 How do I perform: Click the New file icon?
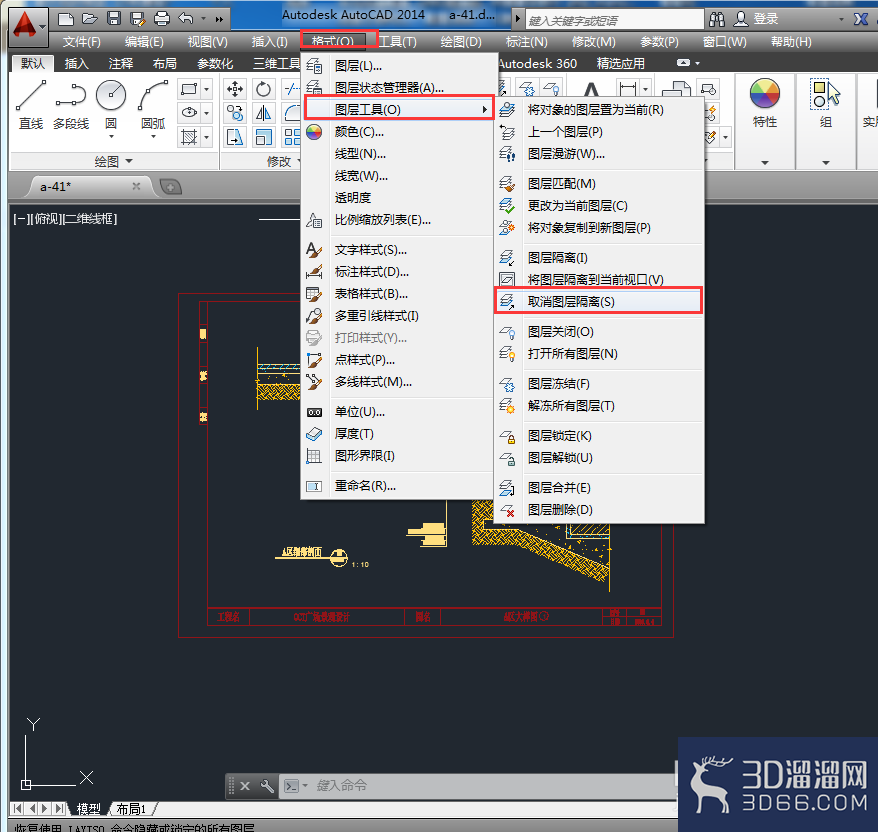tap(66, 20)
